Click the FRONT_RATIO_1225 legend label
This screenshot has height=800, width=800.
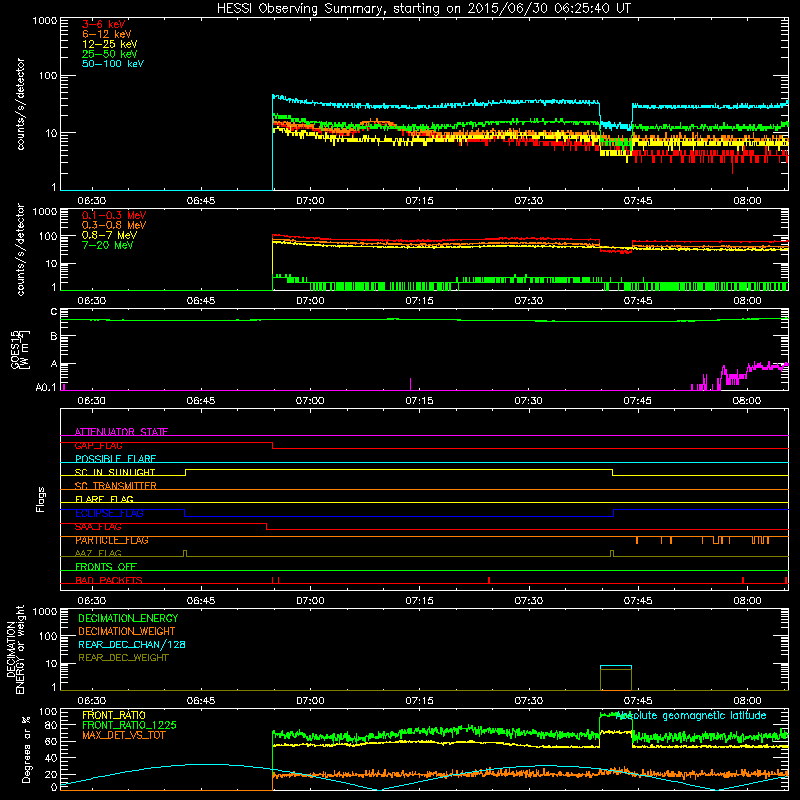(x=129, y=725)
